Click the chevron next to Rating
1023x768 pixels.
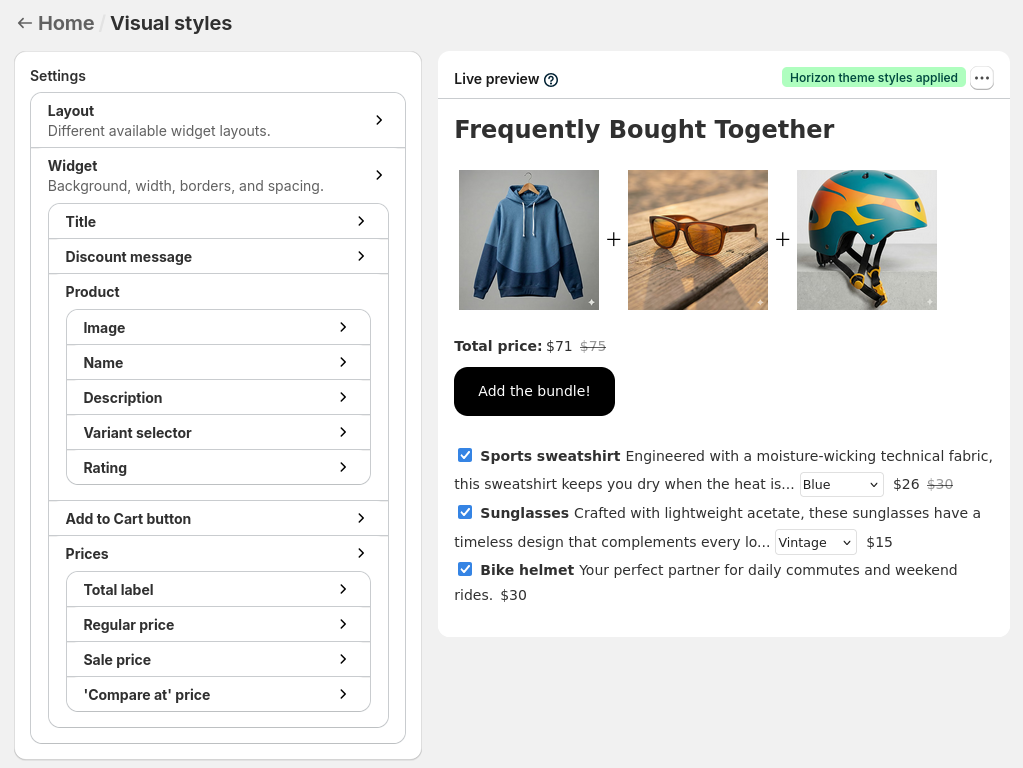[343, 467]
